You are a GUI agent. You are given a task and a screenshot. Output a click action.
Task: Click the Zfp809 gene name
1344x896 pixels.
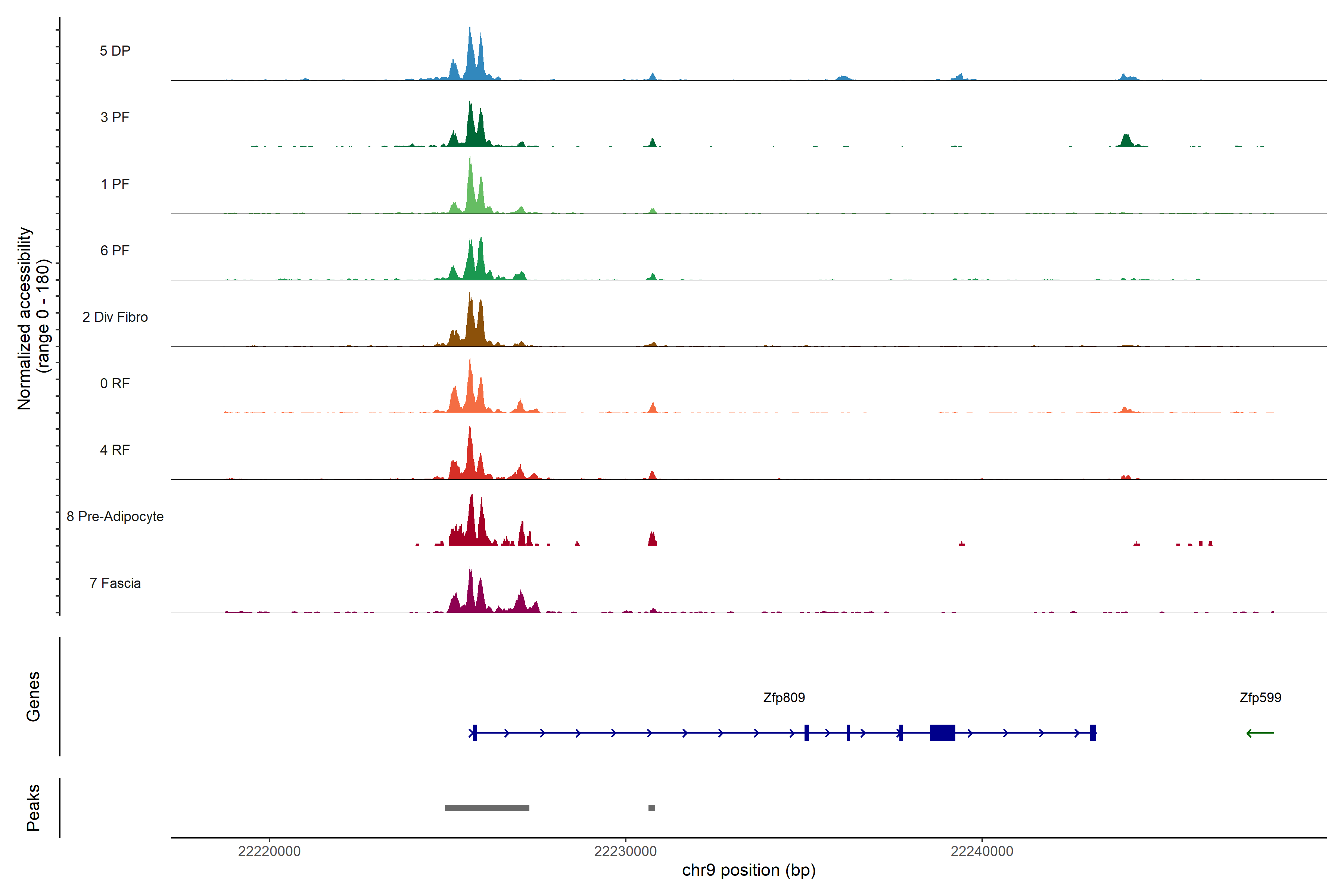click(x=784, y=697)
